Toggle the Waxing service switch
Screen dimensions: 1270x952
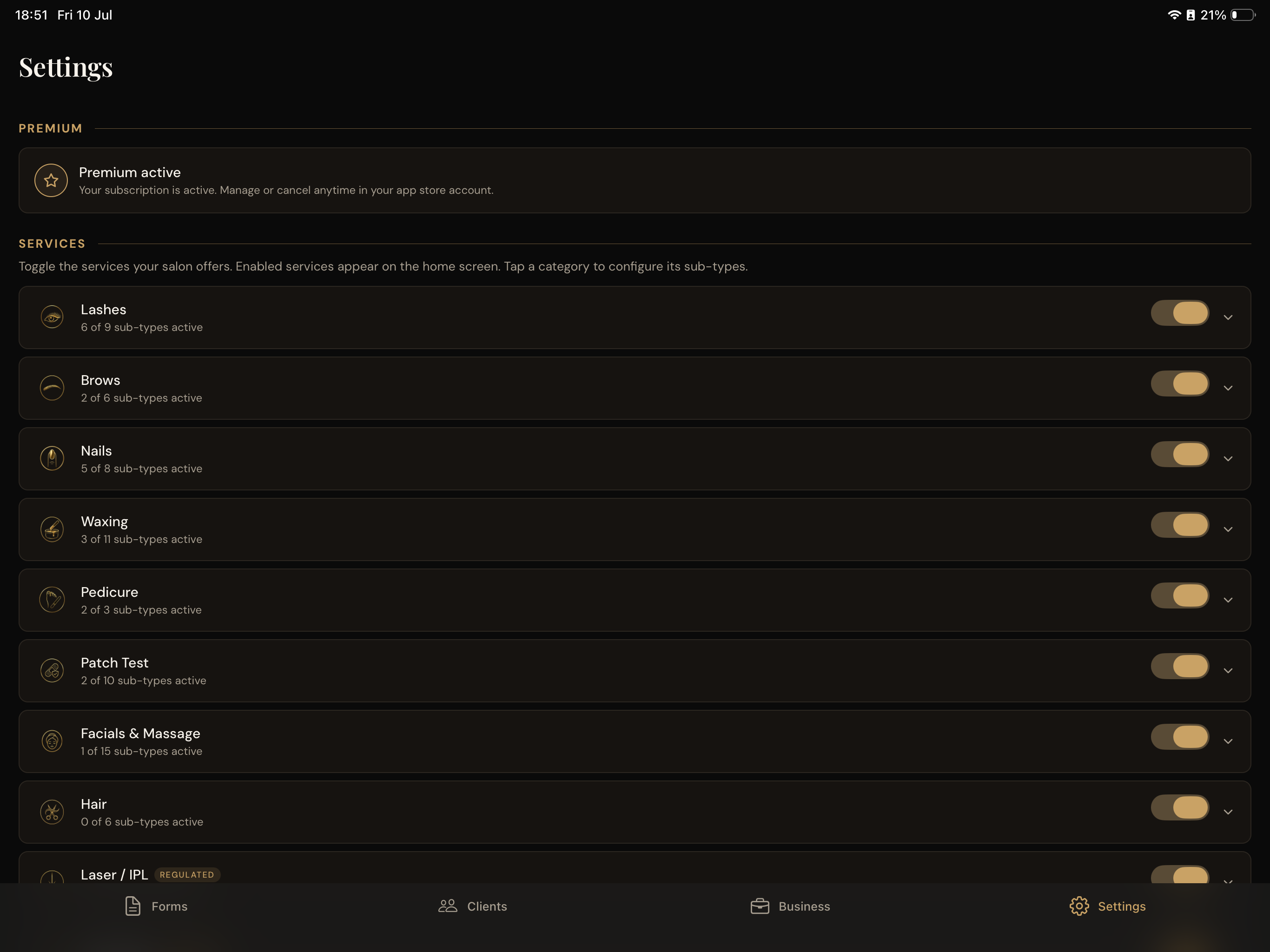click(1180, 525)
